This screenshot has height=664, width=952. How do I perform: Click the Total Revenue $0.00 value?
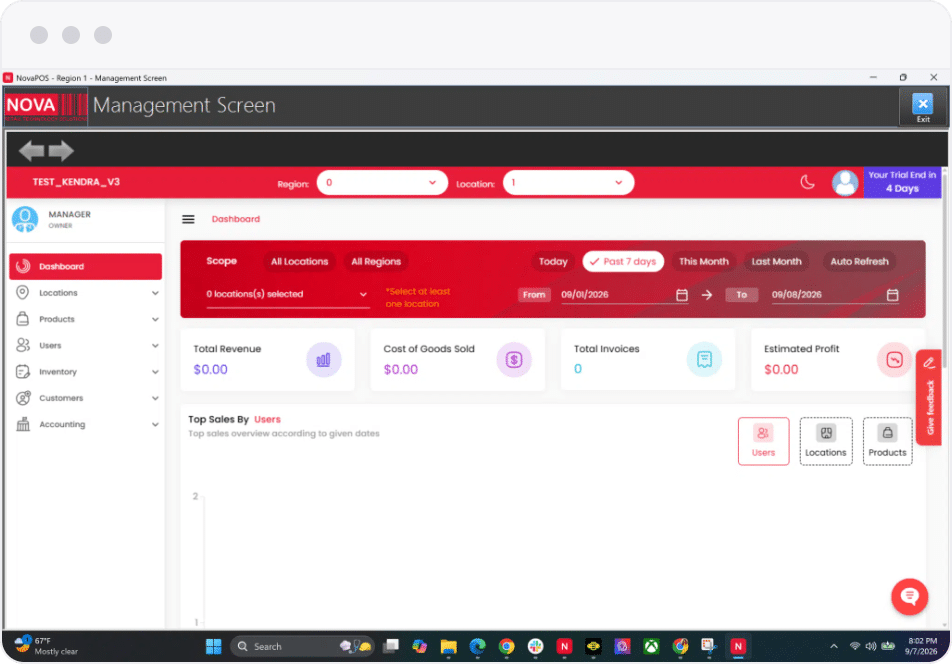point(210,370)
